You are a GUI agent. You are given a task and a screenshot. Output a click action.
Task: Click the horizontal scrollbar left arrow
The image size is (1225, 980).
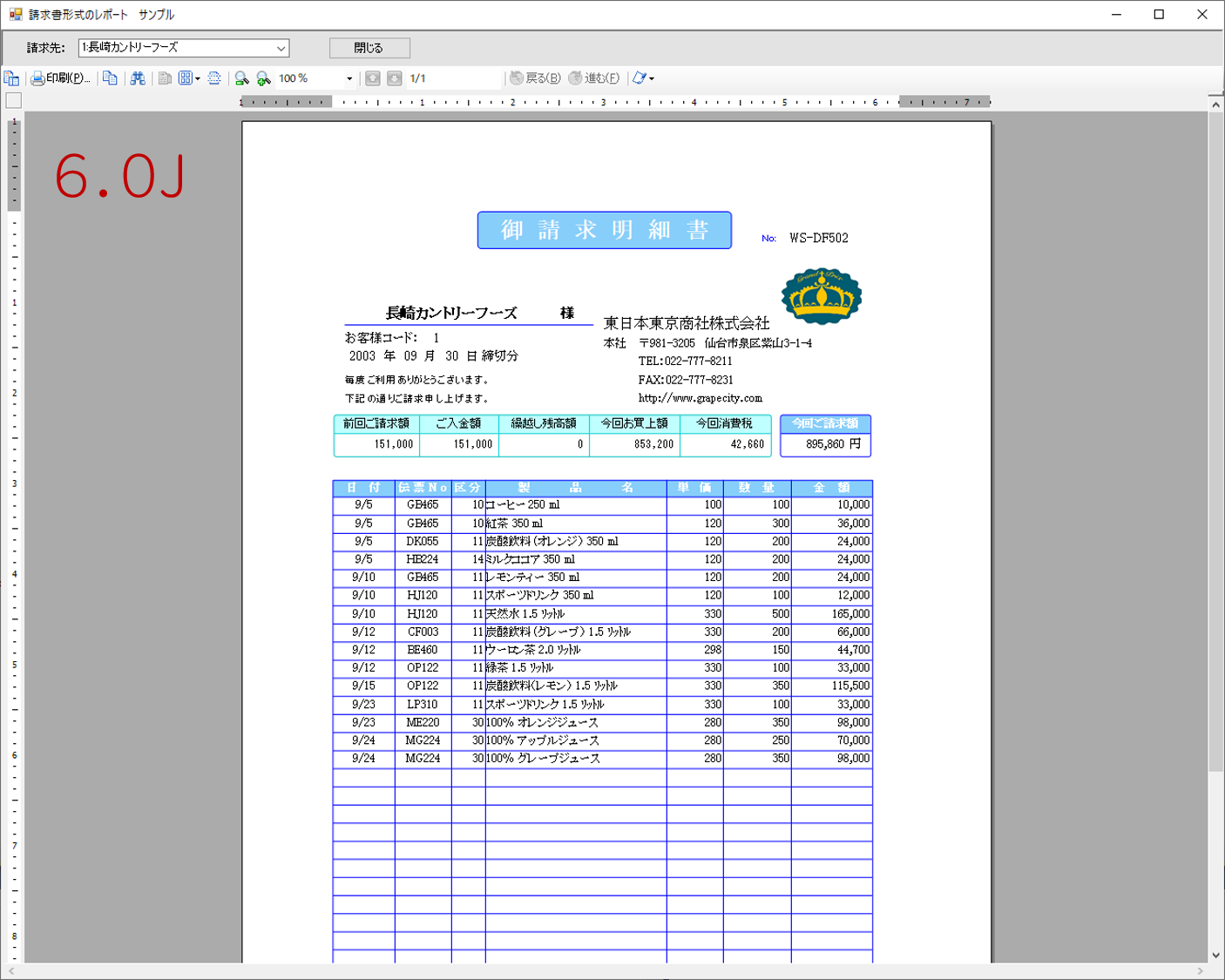[11, 971]
